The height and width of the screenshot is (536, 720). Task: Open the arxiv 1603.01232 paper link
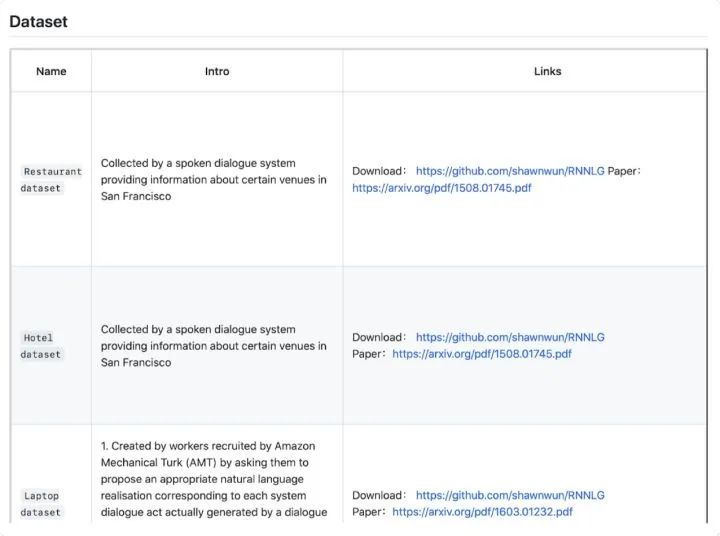click(x=482, y=512)
